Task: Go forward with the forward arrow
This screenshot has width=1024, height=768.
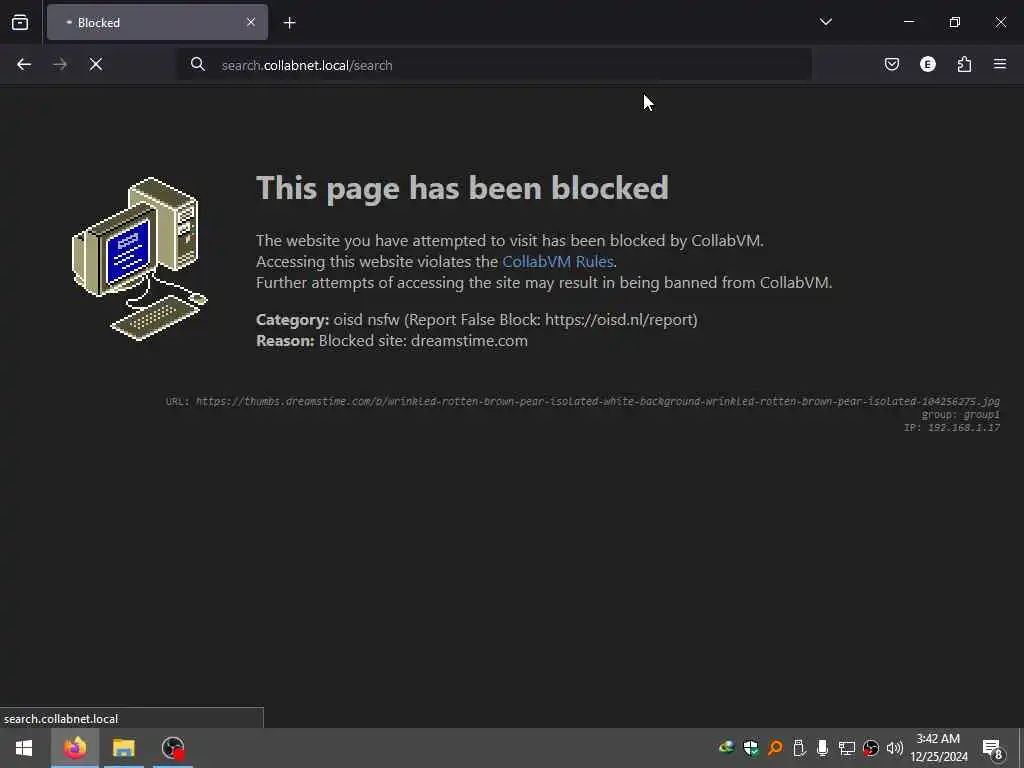Action: coord(60,64)
